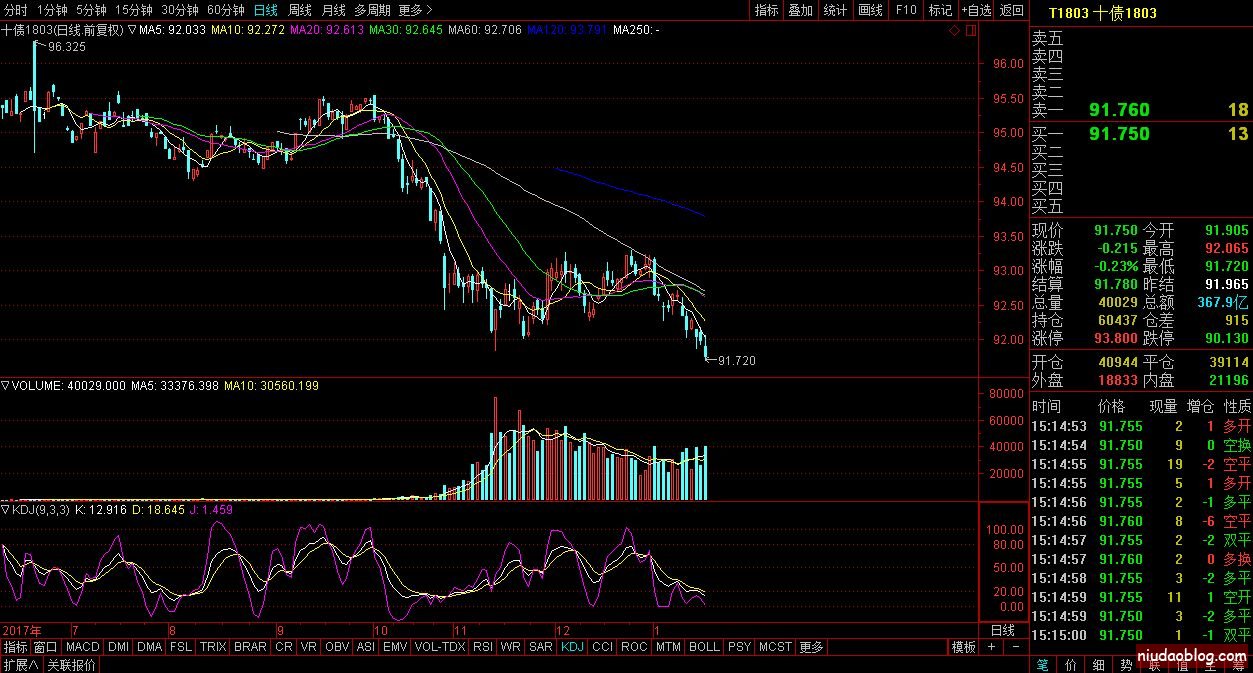This screenshot has height=673, width=1253.
Task: Select the VOL-TDX indicator tab
Action: pos(440,647)
